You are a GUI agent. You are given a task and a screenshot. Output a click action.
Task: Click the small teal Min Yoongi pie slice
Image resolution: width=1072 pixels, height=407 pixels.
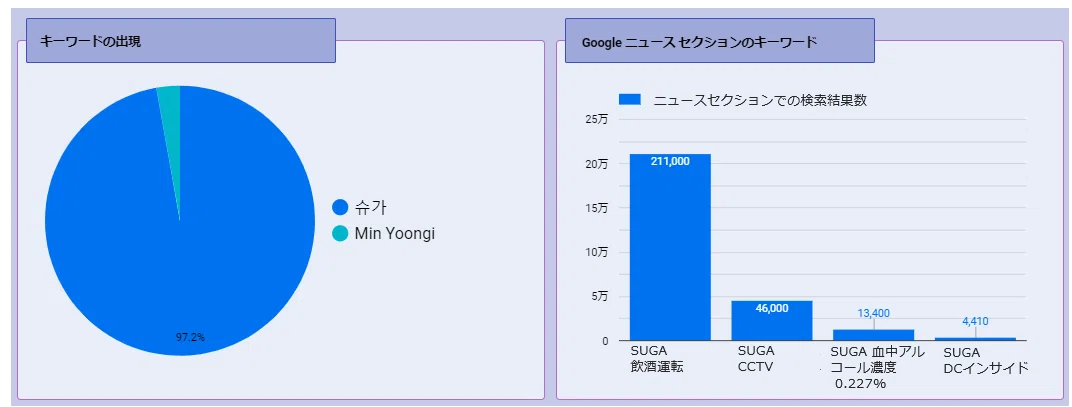point(172,116)
